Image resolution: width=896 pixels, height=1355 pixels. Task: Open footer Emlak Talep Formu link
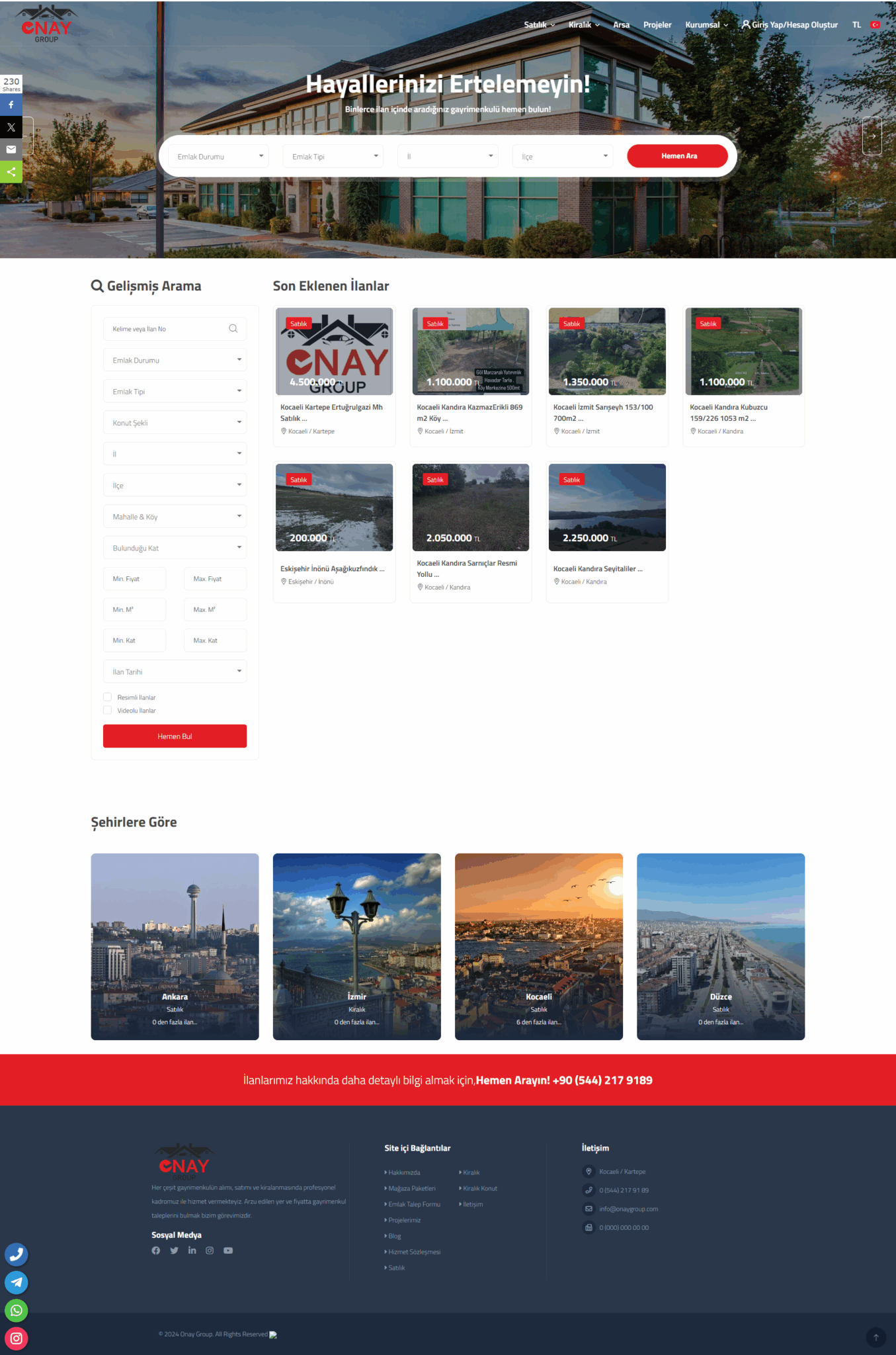point(413,1204)
